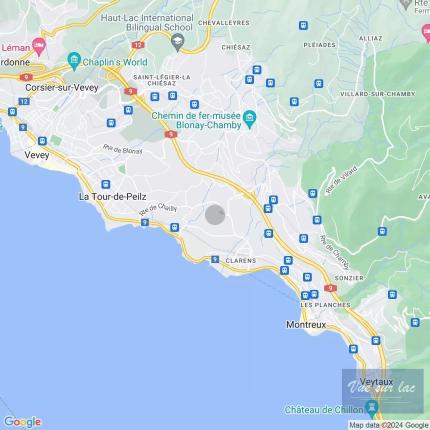Select the Clarens neighborhood label
Screen dimensions: 430x430
point(241,261)
